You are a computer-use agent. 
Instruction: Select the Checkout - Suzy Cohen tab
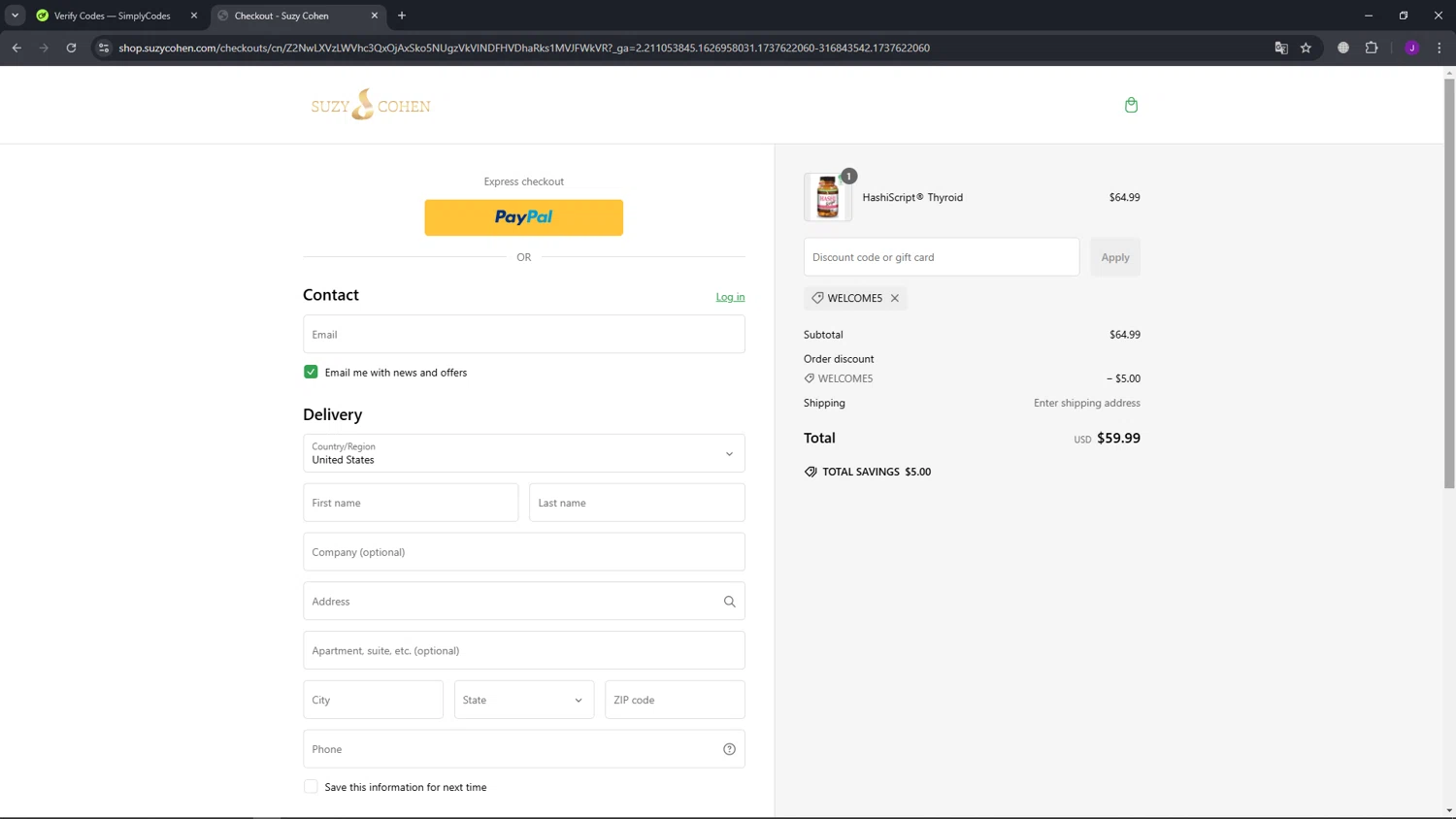(296, 16)
